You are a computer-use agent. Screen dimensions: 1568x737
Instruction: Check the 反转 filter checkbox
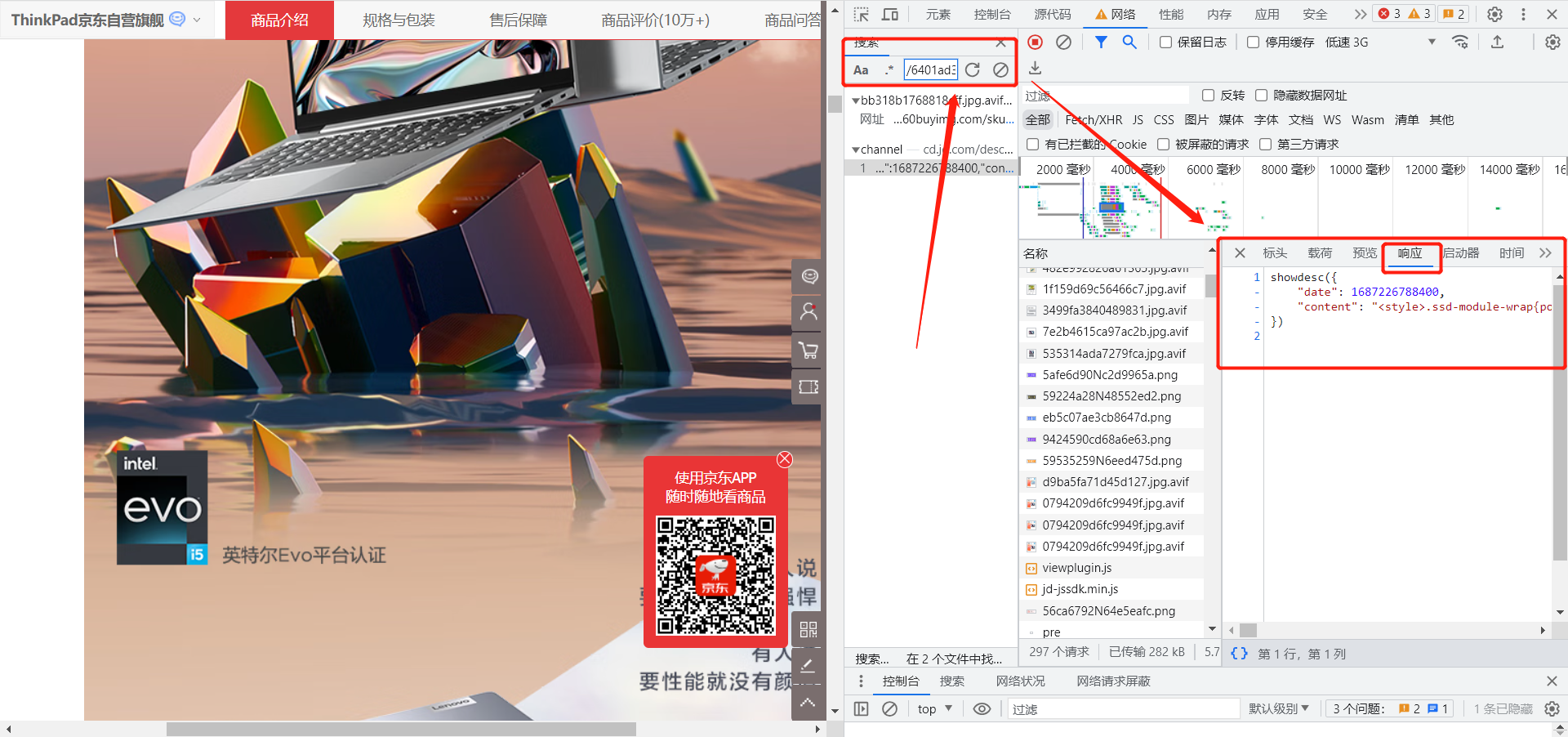[x=1209, y=95]
